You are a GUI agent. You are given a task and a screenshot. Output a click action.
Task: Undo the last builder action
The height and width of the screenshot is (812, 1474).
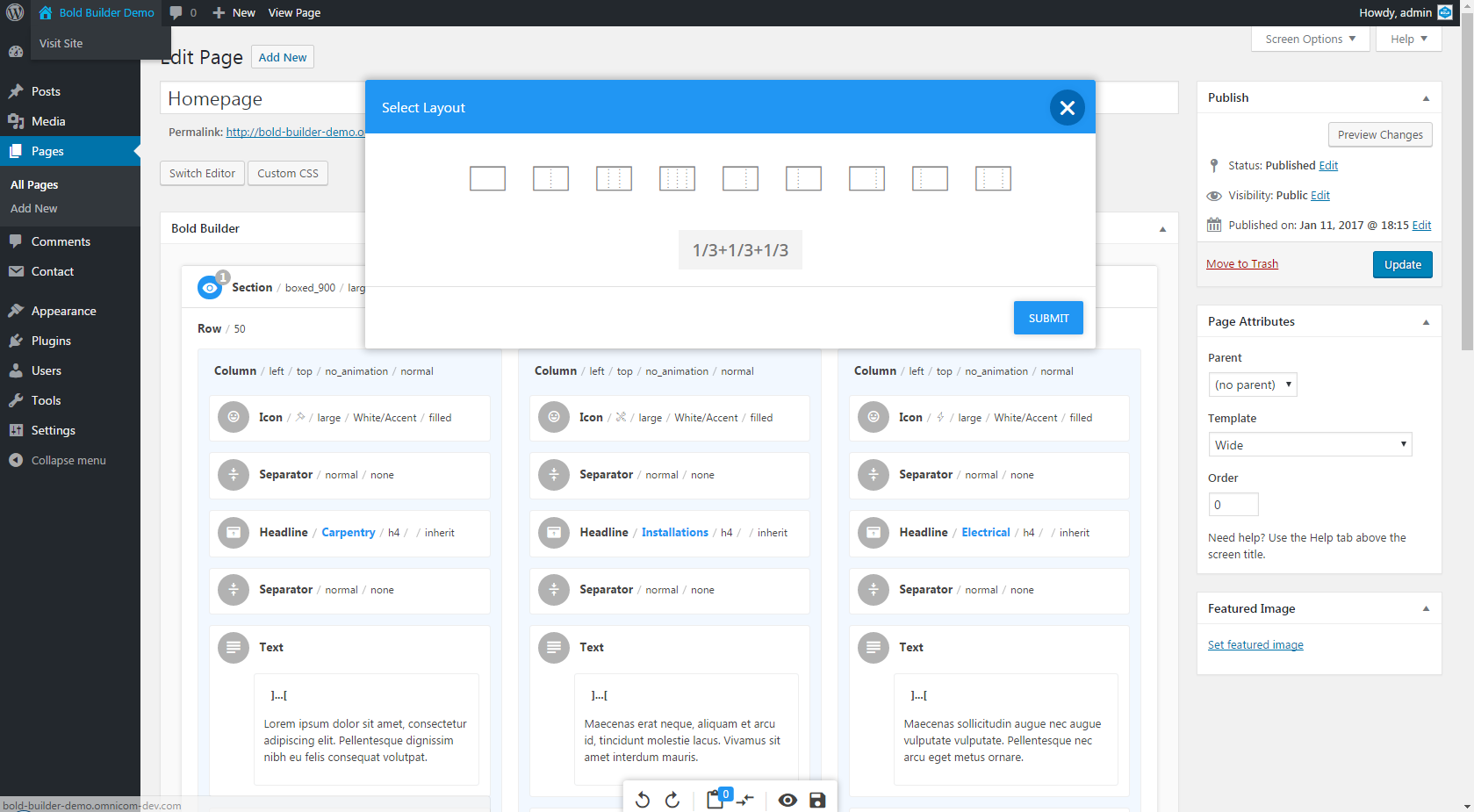pyautogui.click(x=643, y=800)
